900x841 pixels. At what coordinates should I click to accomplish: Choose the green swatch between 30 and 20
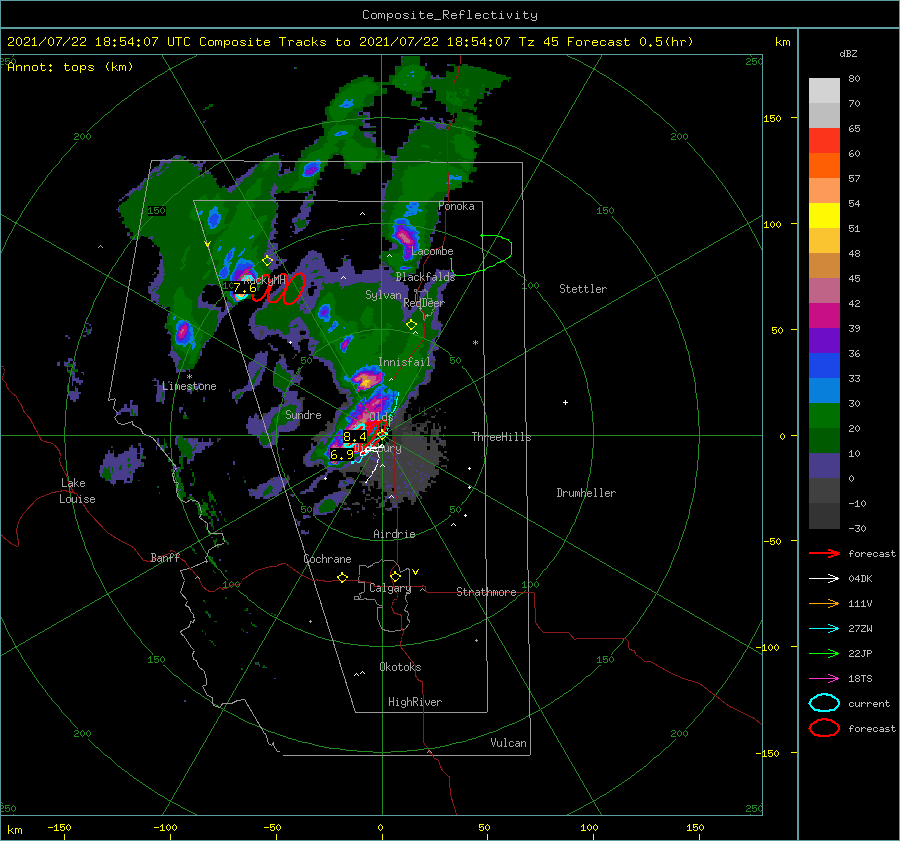click(x=824, y=416)
